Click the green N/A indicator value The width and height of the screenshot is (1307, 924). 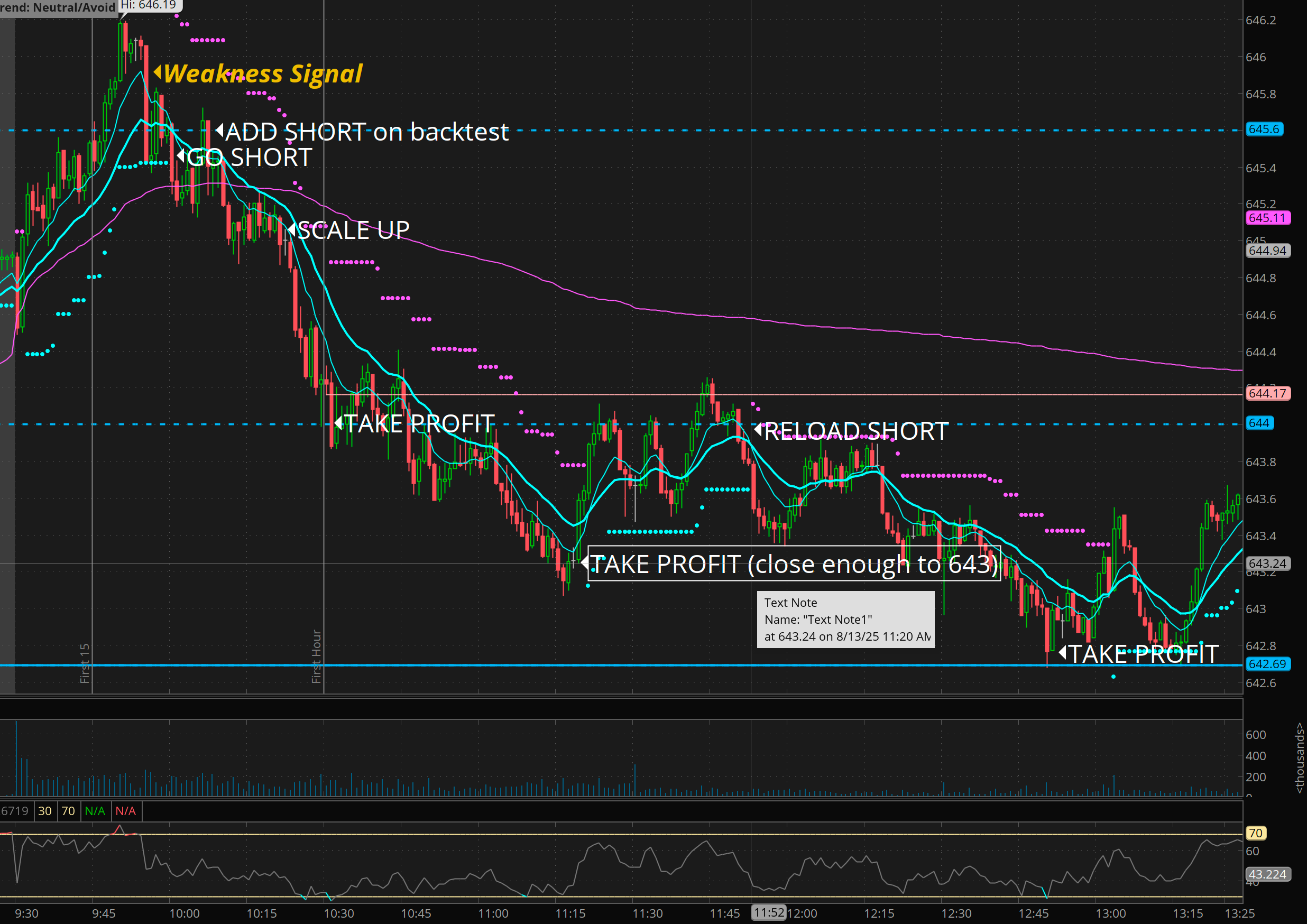95,811
